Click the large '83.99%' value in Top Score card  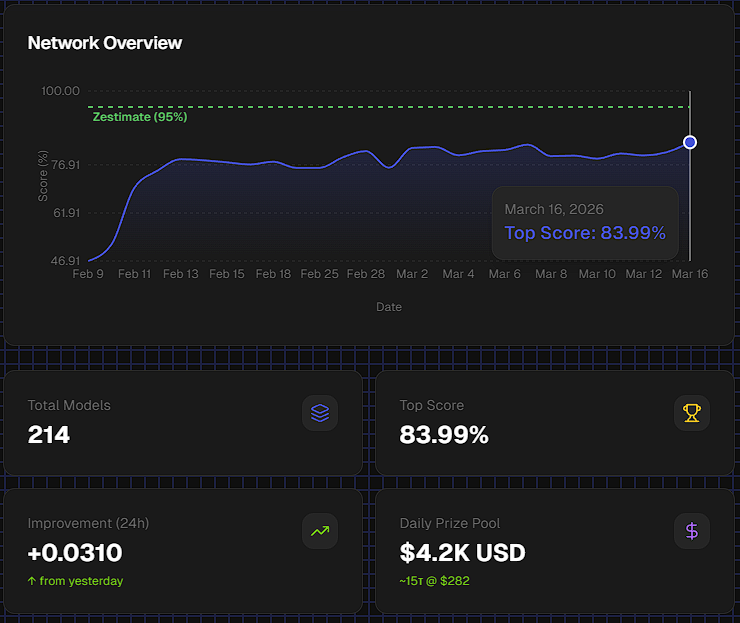click(x=444, y=435)
